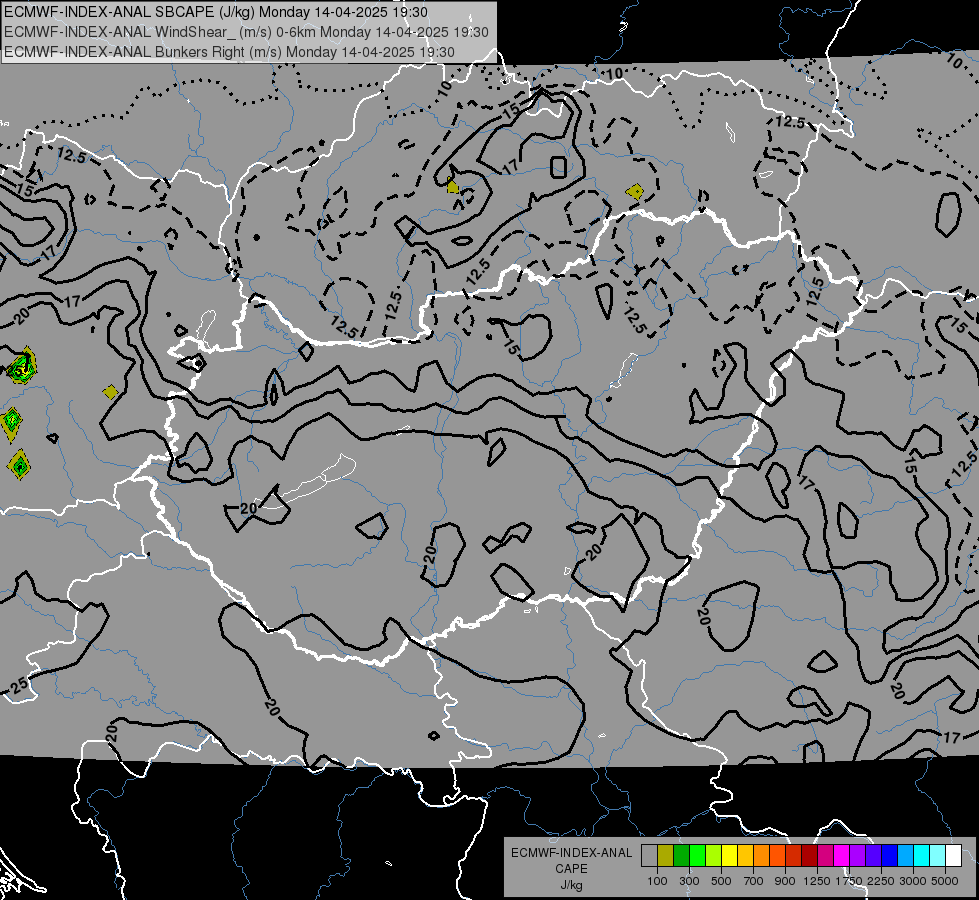
Task: Click the legend heading ECMWF-INDEX-ANAL
Action: pos(571,853)
